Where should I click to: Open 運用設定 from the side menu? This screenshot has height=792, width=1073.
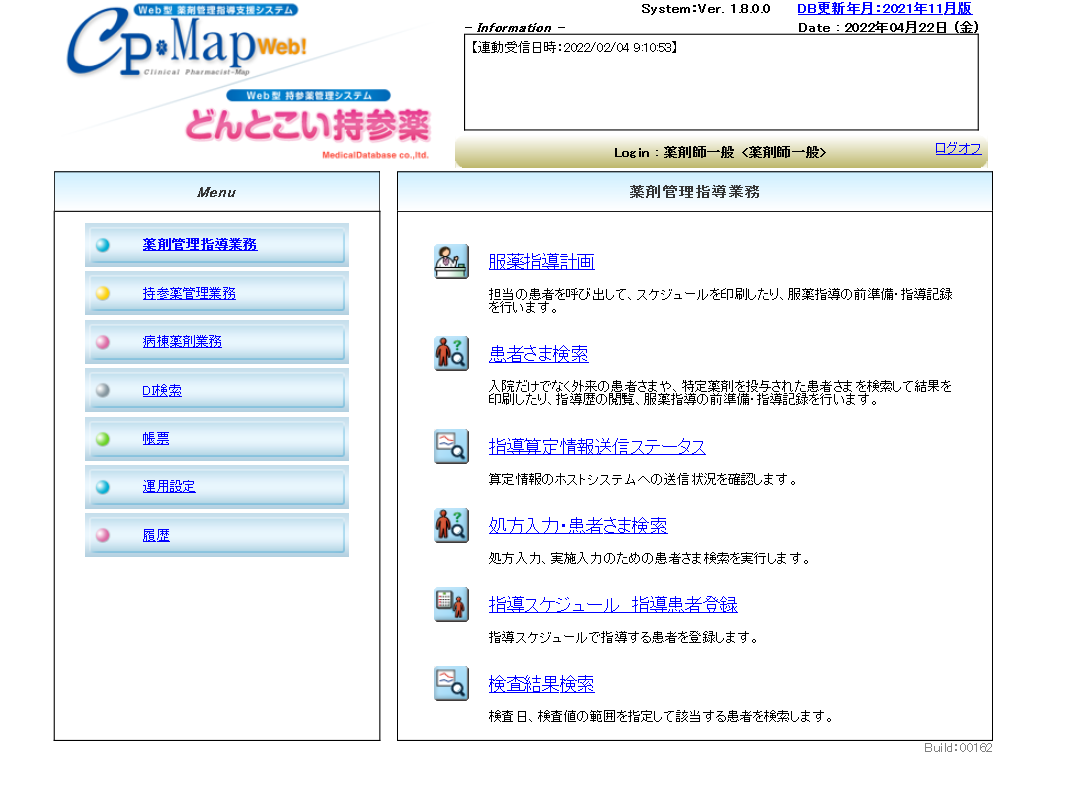click(169, 486)
